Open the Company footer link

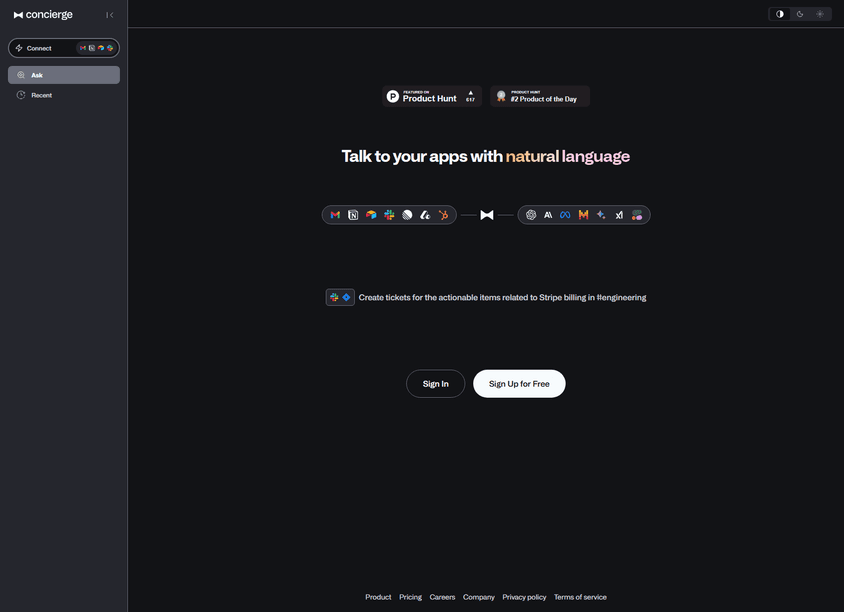point(479,597)
